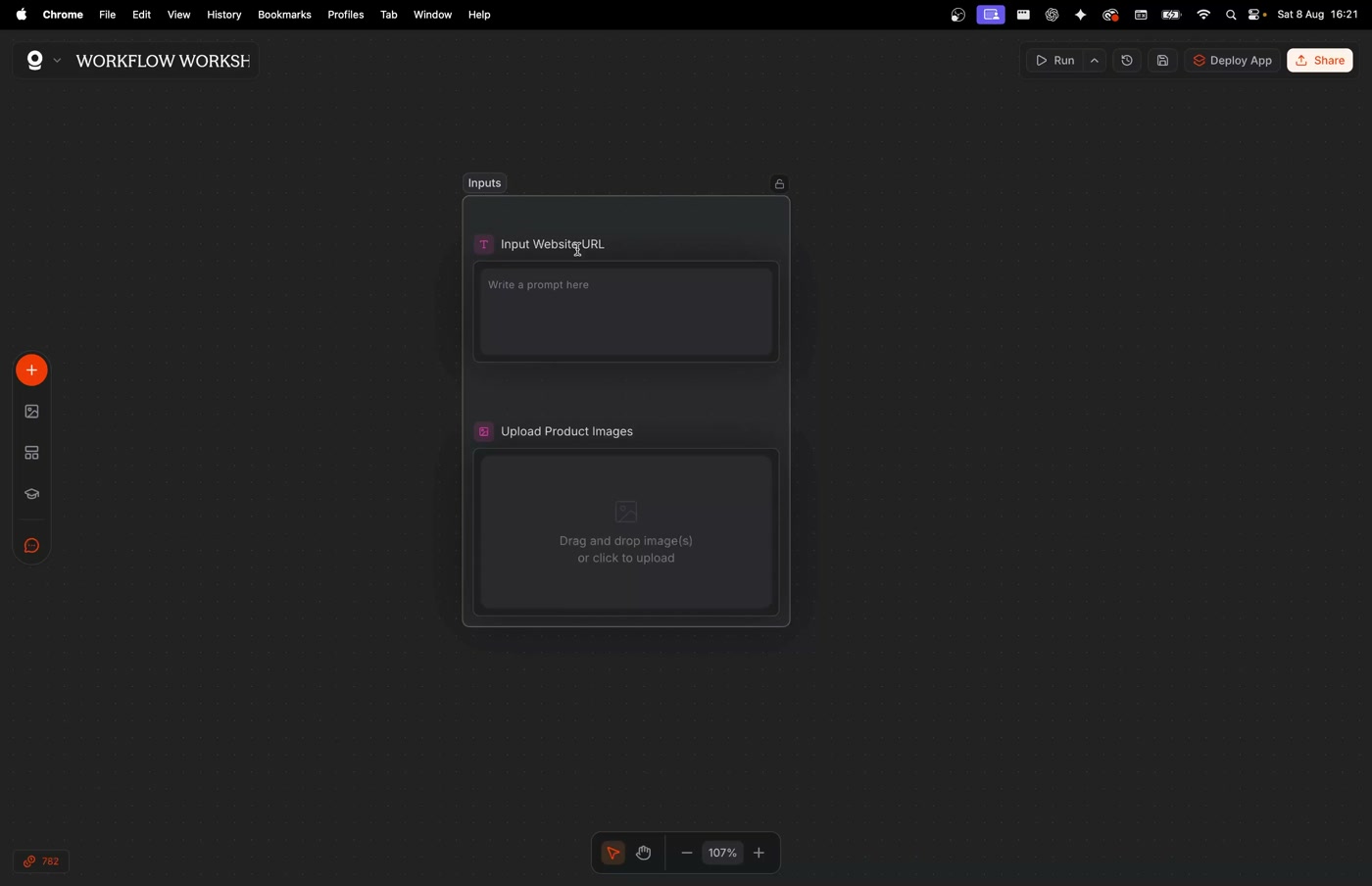Open Spotlight search in the menu bar

pyautogui.click(x=1231, y=15)
